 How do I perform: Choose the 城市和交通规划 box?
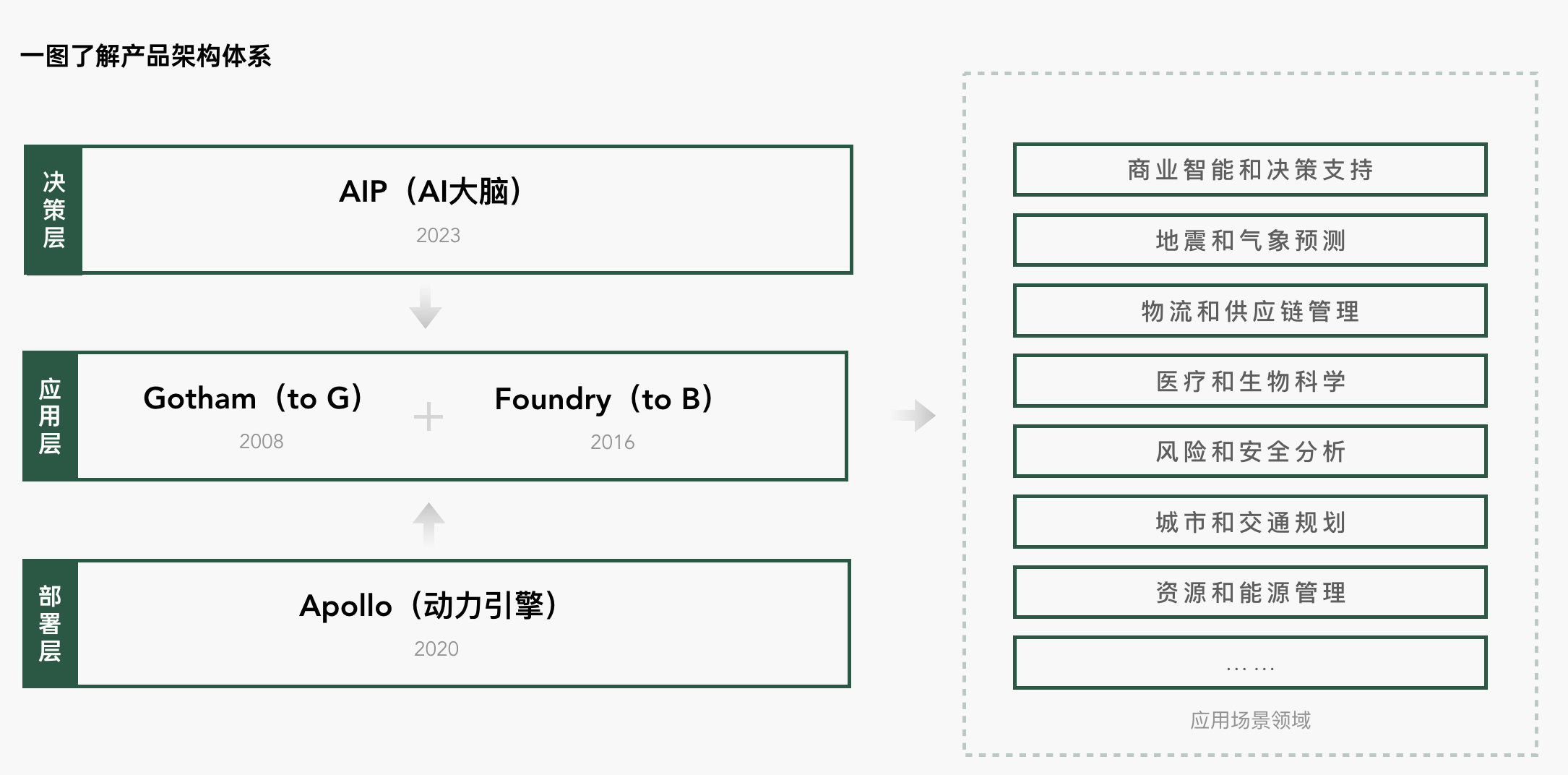coord(1250,522)
